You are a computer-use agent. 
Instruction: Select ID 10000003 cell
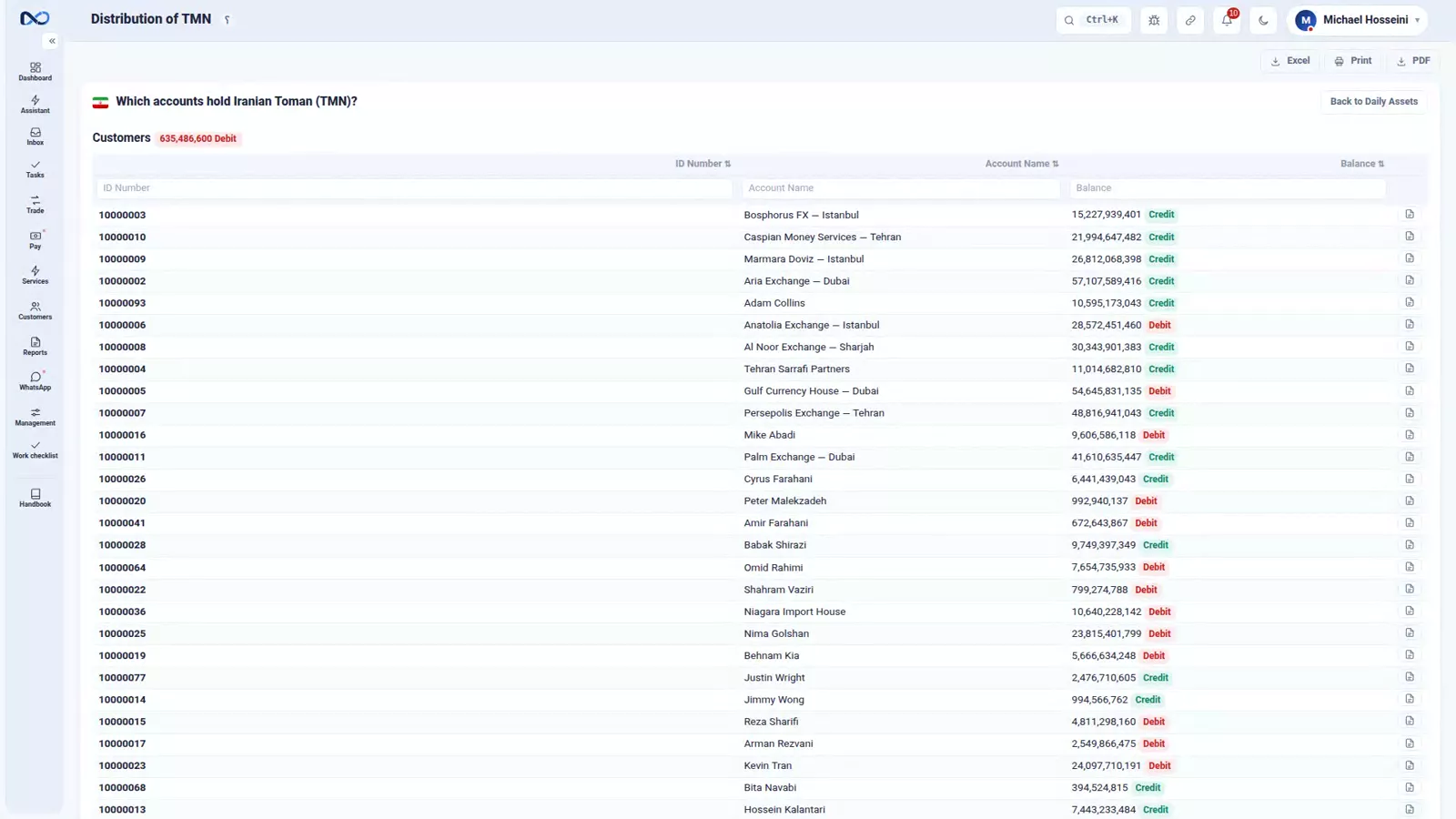122,216
